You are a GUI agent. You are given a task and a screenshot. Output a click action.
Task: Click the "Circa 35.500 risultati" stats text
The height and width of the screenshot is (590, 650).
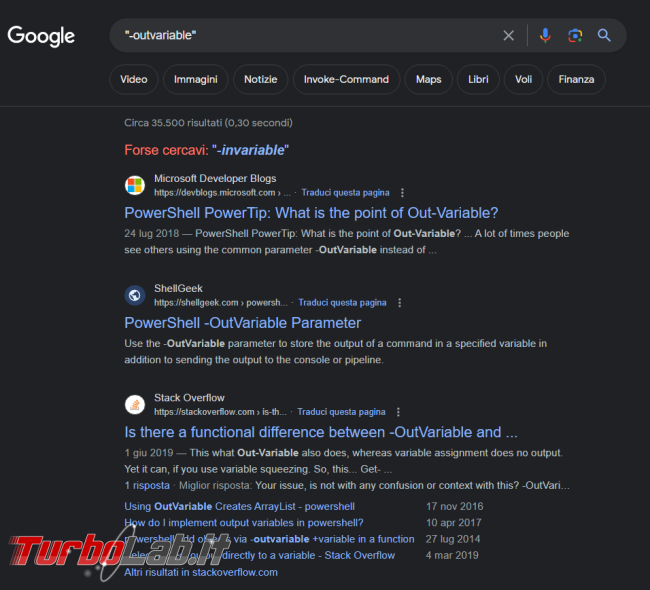tap(208, 123)
